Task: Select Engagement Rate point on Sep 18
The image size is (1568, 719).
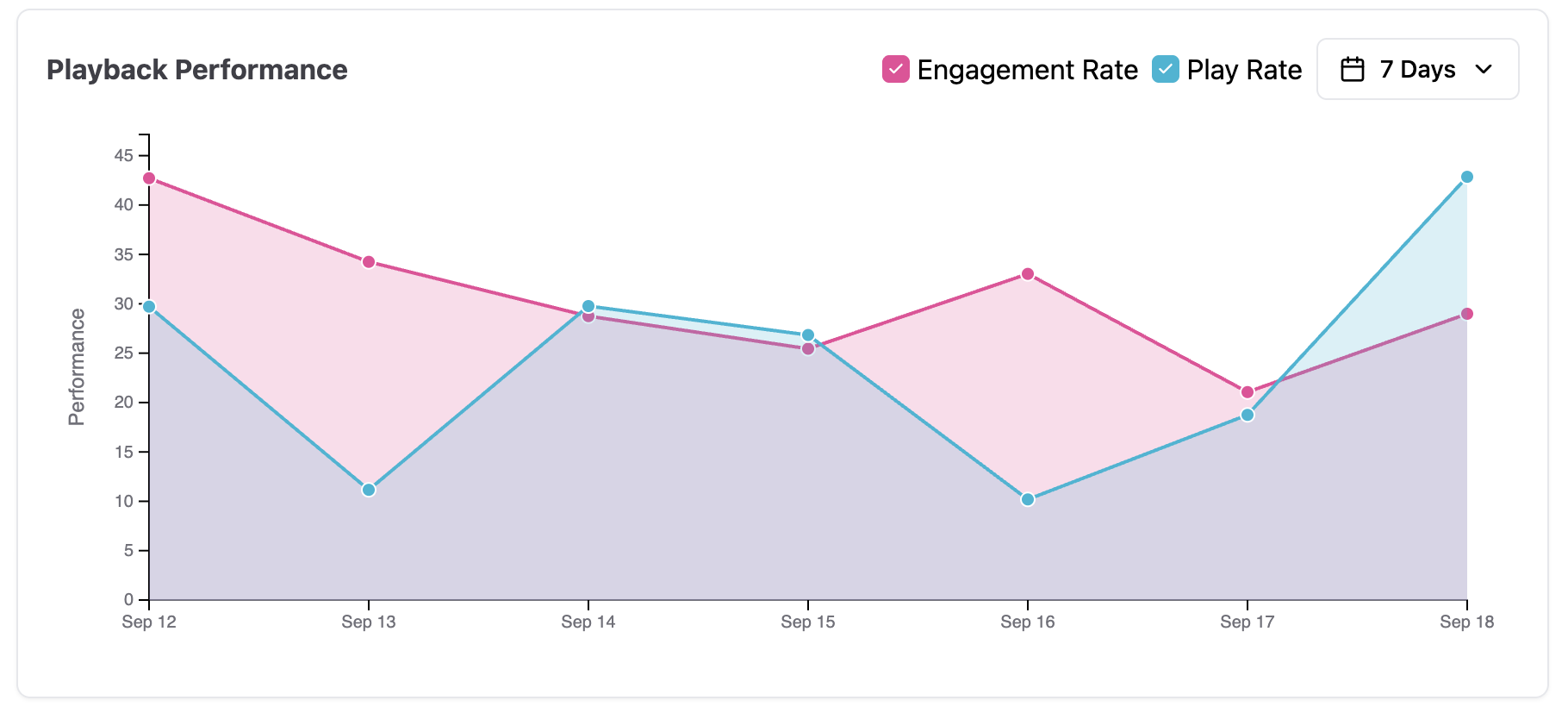Action: (1467, 314)
